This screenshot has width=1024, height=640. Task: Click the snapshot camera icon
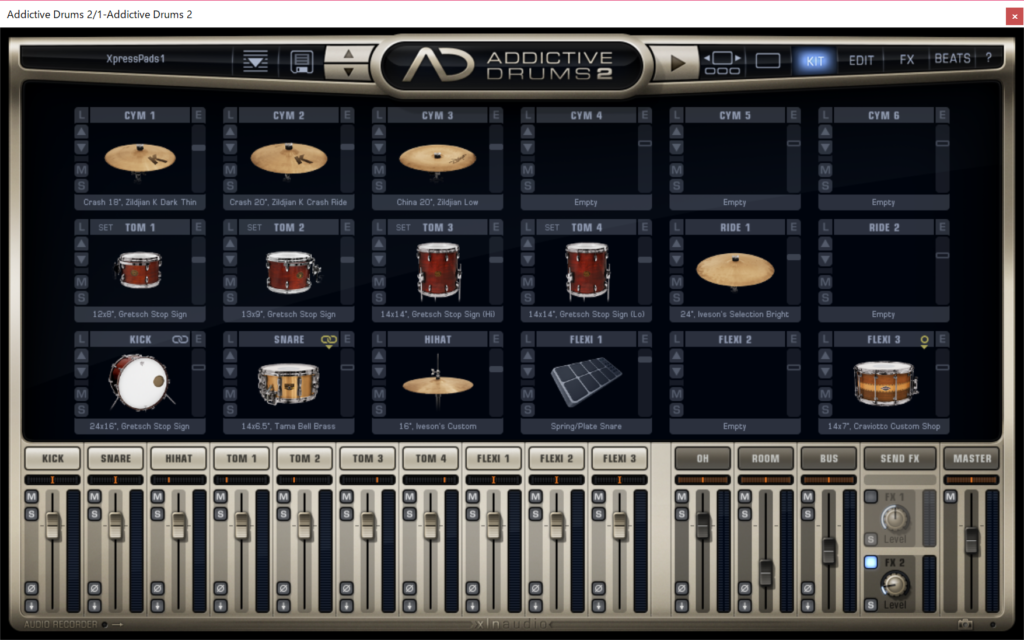(x=964, y=624)
